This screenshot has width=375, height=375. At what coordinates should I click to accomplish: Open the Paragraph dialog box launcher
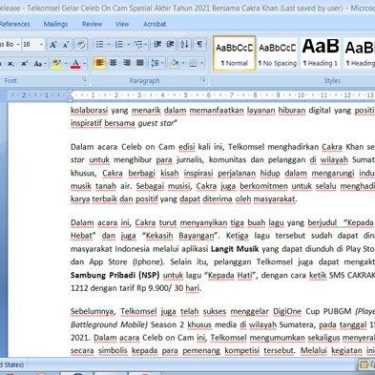click(x=203, y=80)
